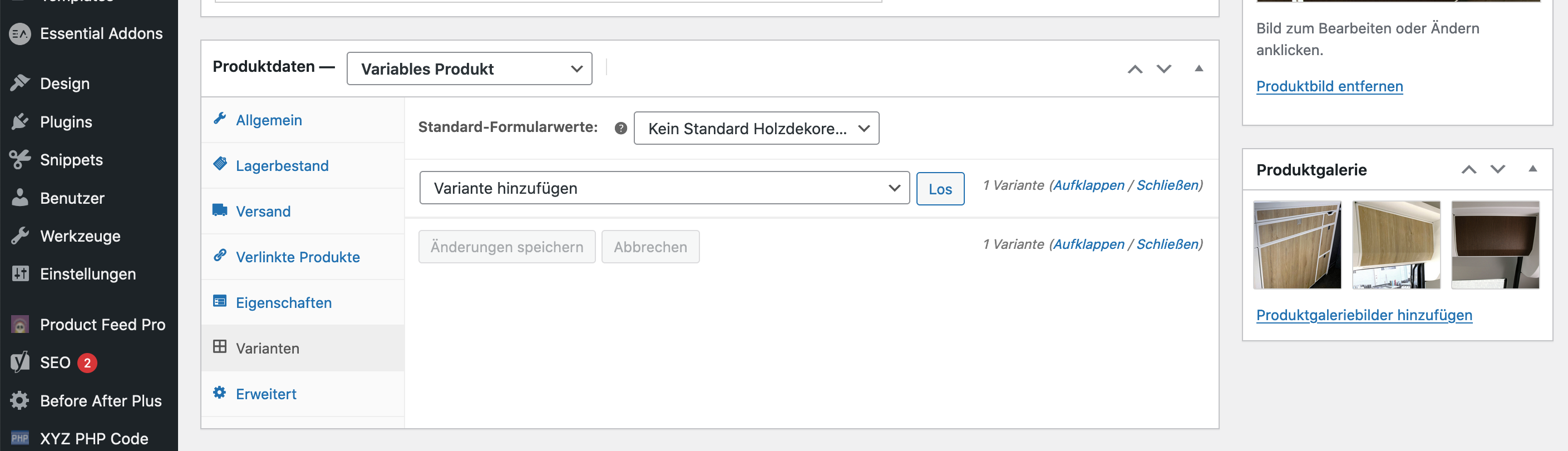Open the Kein Standard Holzdekore dropdown

756,128
